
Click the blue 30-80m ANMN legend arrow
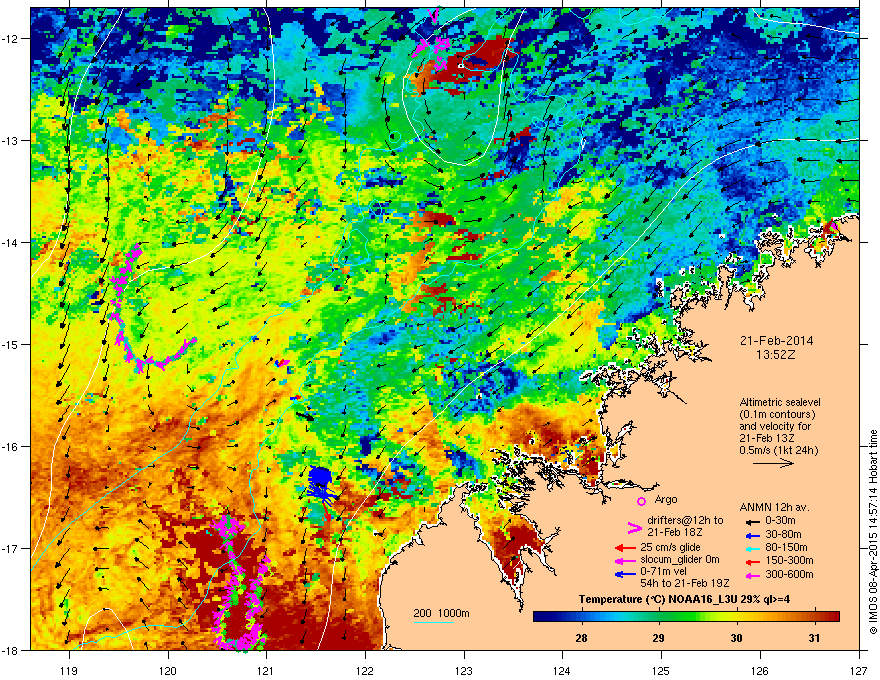pos(753,535)
